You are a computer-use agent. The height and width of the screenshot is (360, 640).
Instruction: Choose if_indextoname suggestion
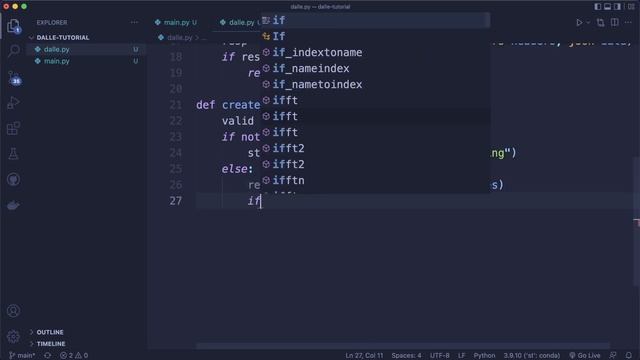pyautogui.click(x=376, y=52)
